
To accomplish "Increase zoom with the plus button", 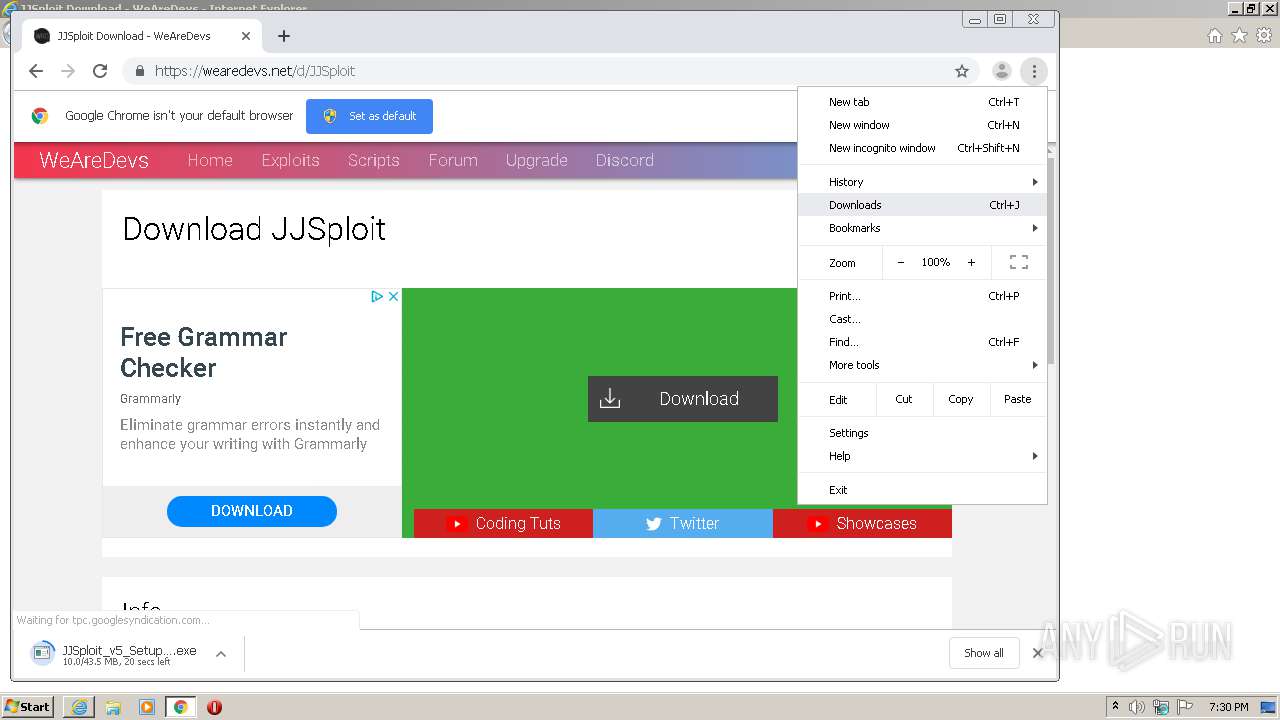I will click(971, 262).
